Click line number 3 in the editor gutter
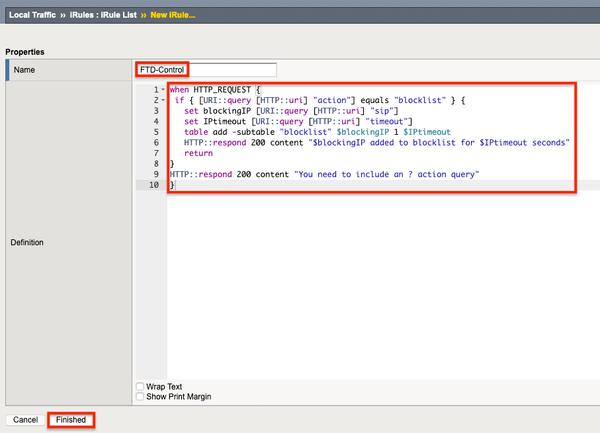600x433 pixels. pos(154,112)
